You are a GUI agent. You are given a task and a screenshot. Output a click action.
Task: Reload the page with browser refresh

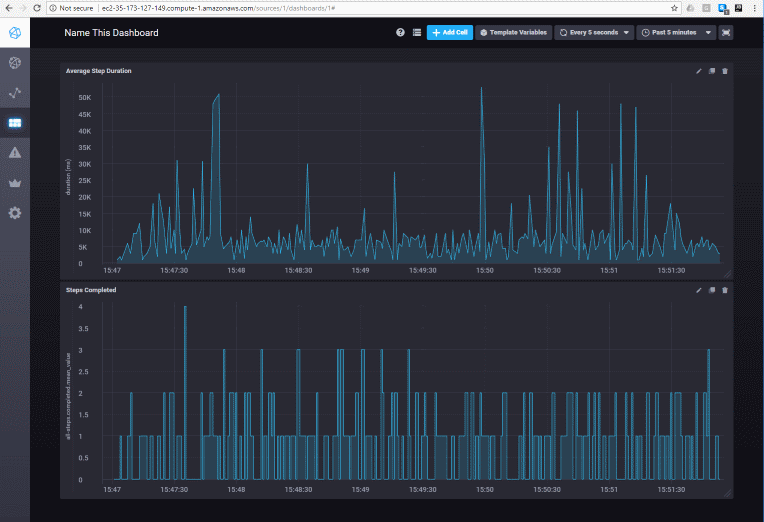coord(37,8)
